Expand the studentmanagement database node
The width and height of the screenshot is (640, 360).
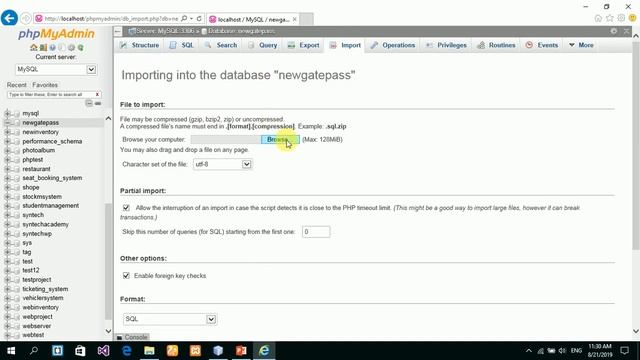tap(7, 206)
